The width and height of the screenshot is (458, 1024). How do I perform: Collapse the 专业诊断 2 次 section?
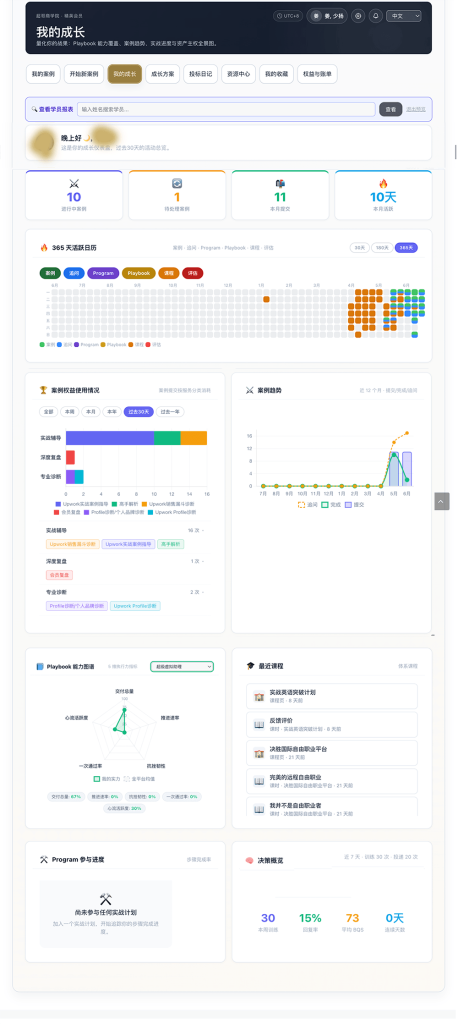point(125,592)
